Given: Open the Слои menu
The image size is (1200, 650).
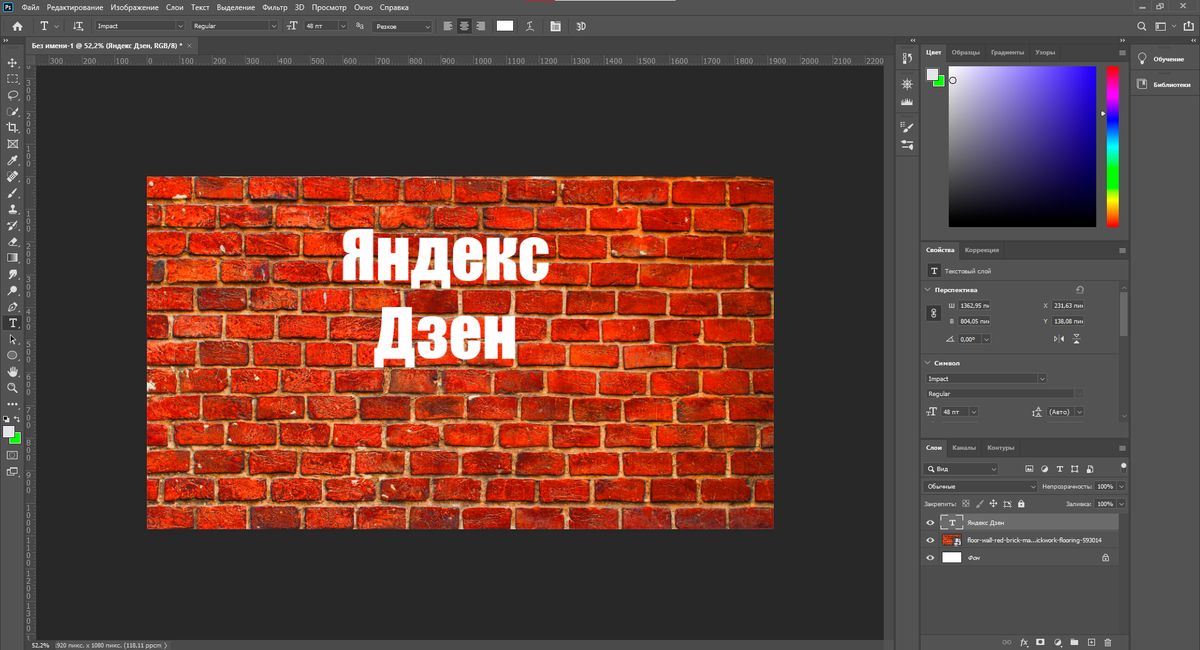Looking at the screenshot, I should coord(175,7).
